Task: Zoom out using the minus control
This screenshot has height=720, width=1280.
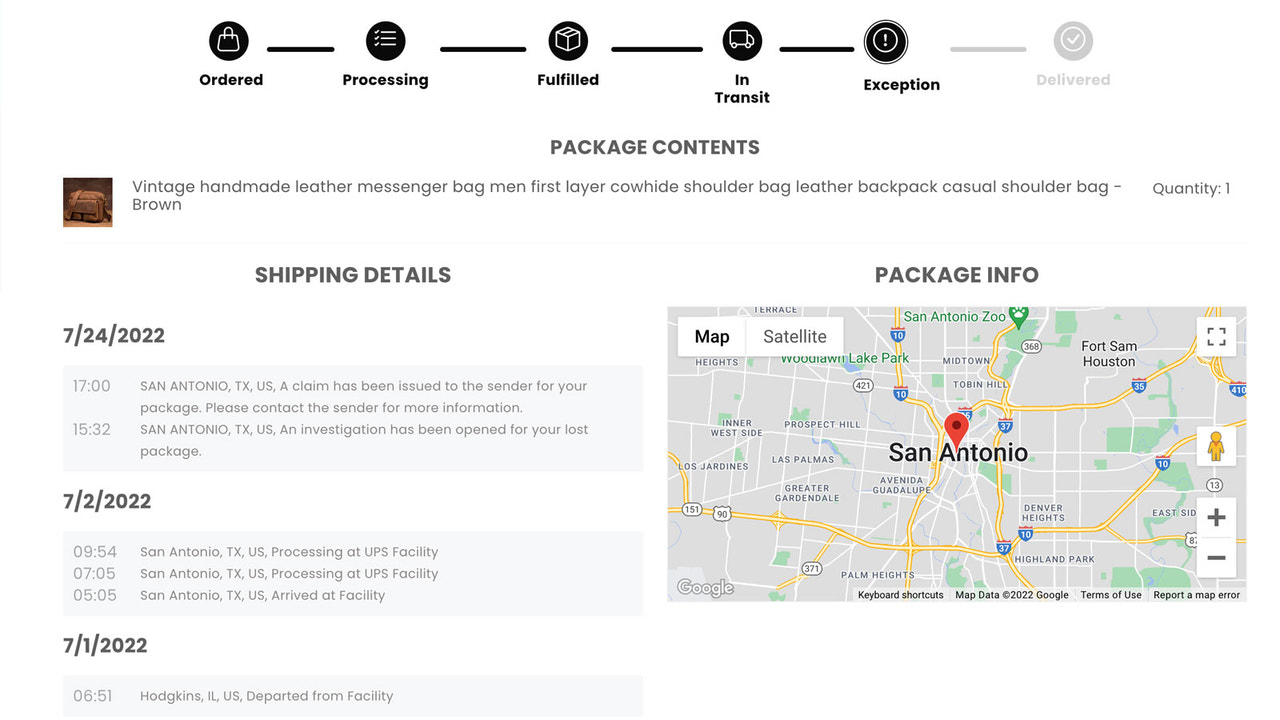Action: tap(1216, 558)
